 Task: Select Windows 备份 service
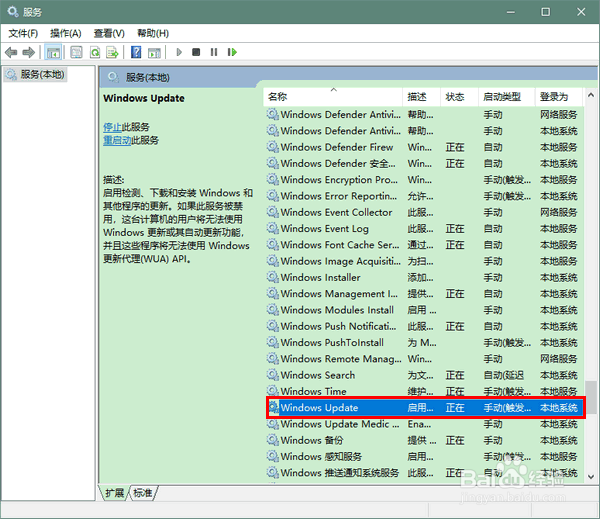[x=424, y=441]
